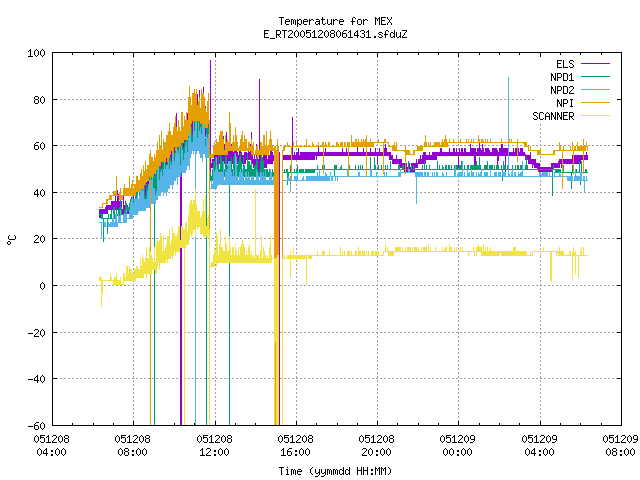Click the x-axis label 051209 08:00

pyautogui.click(x=620, y=446)
